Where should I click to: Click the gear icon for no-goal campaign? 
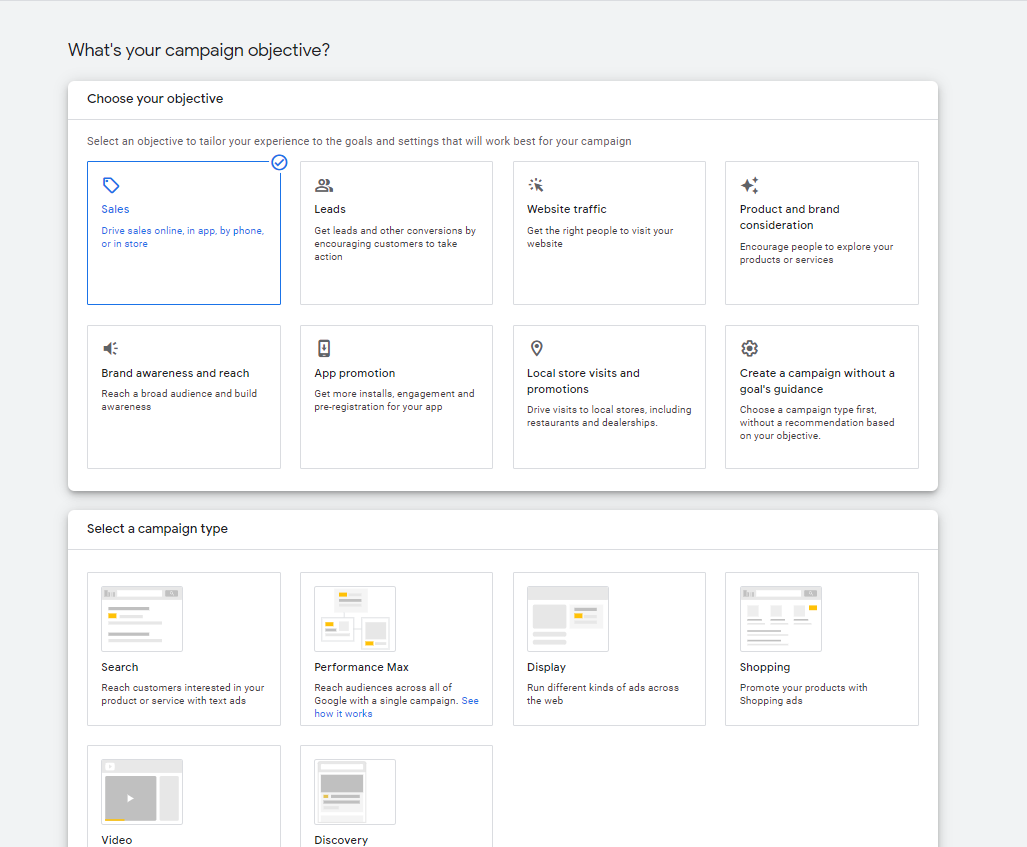[749, 348]
